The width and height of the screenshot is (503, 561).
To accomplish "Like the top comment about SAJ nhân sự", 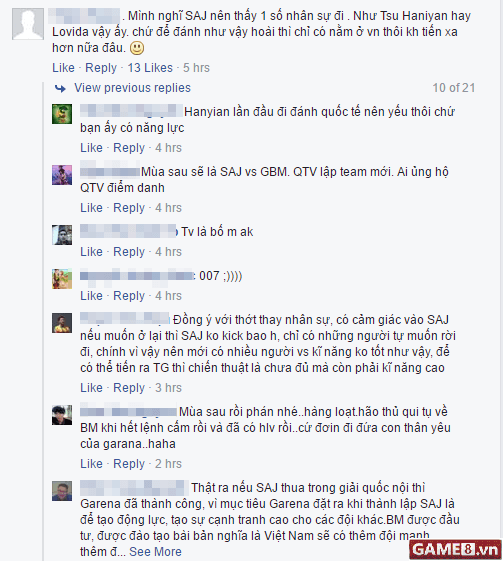I will (63, 68).
